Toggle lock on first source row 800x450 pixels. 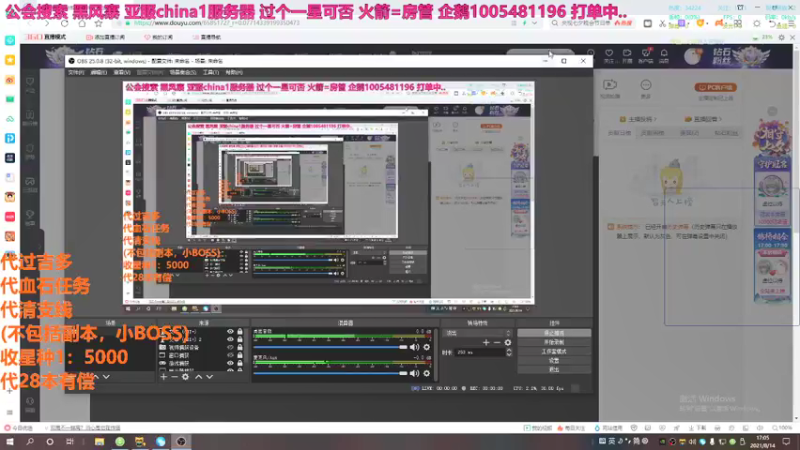240,332
